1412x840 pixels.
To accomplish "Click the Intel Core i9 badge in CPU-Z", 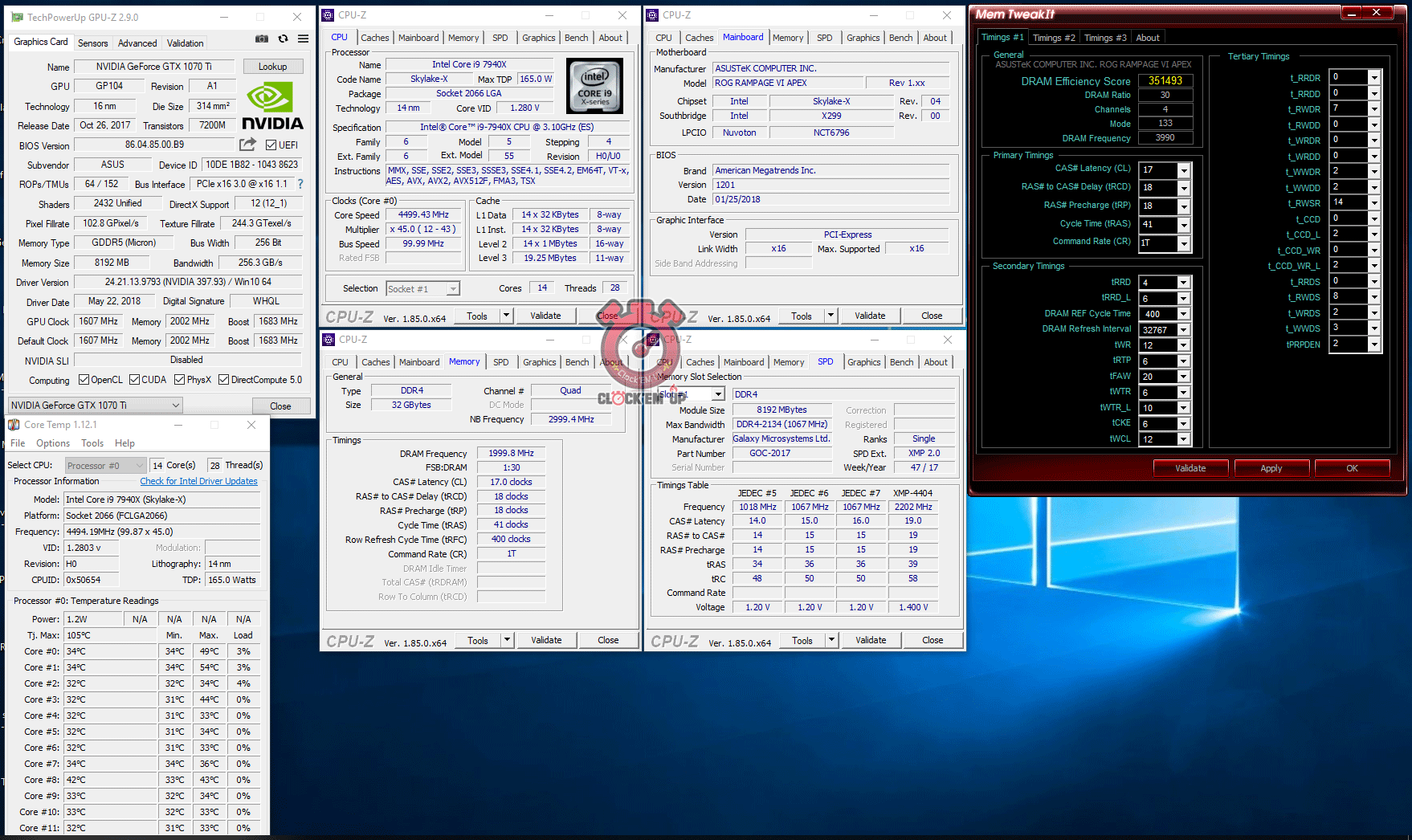I will (x=594, y=86).
